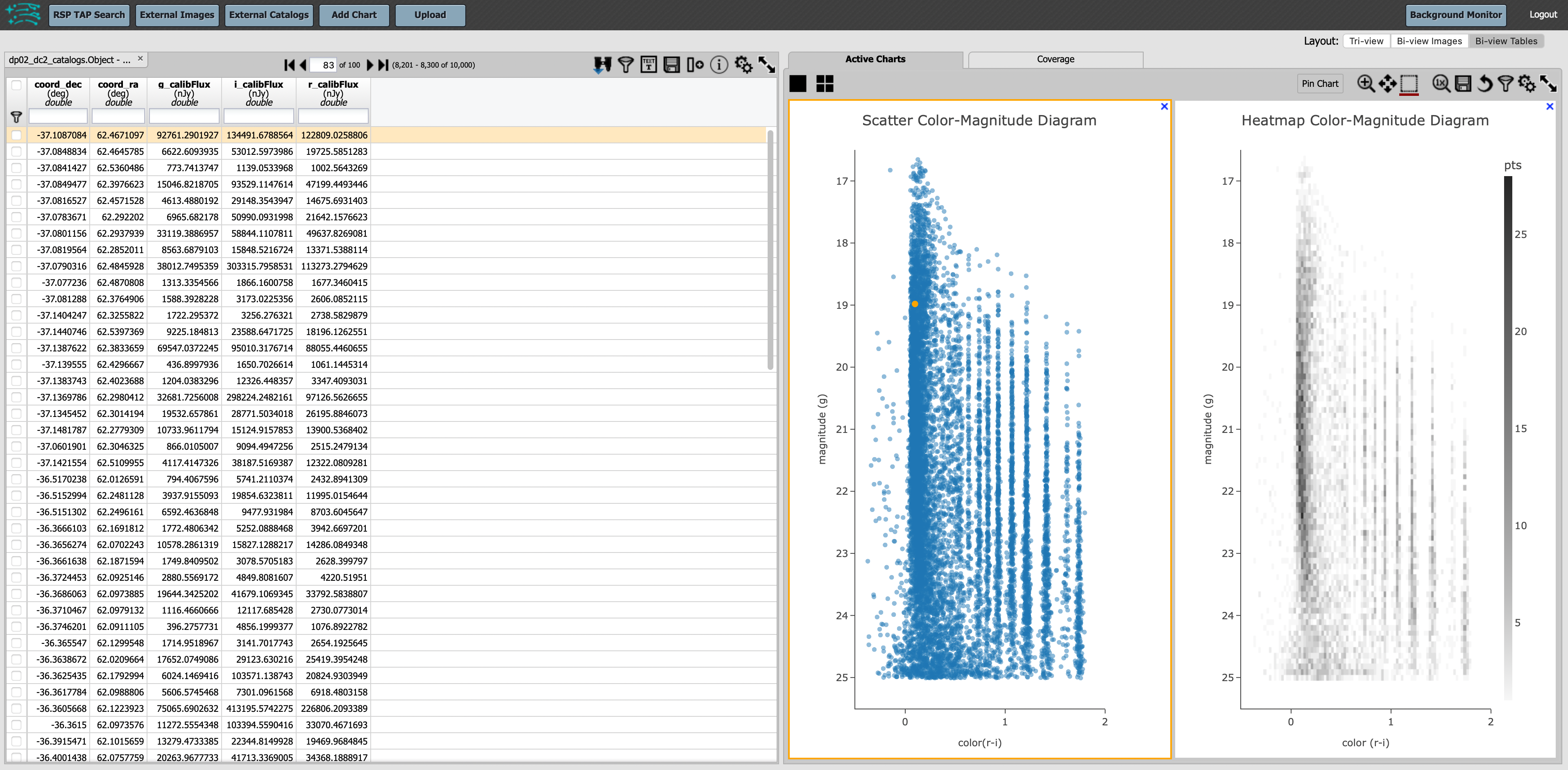1568x770 pixels.
Task: Toggle the grid layout view icon
Action: 822,84
